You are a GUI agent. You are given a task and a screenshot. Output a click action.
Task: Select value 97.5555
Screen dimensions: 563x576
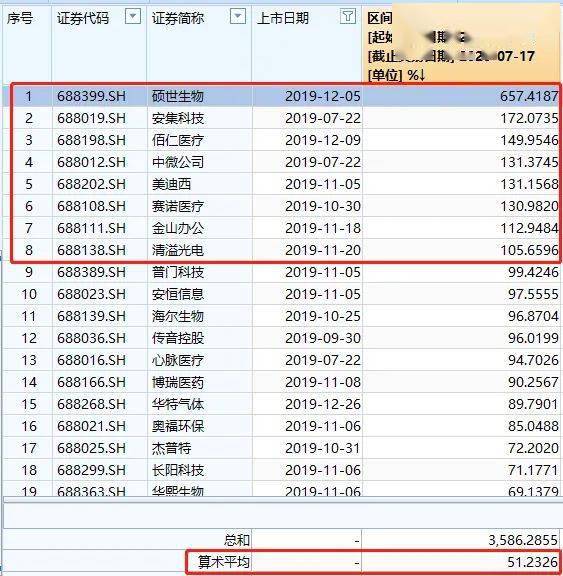[x=533, y=295]
